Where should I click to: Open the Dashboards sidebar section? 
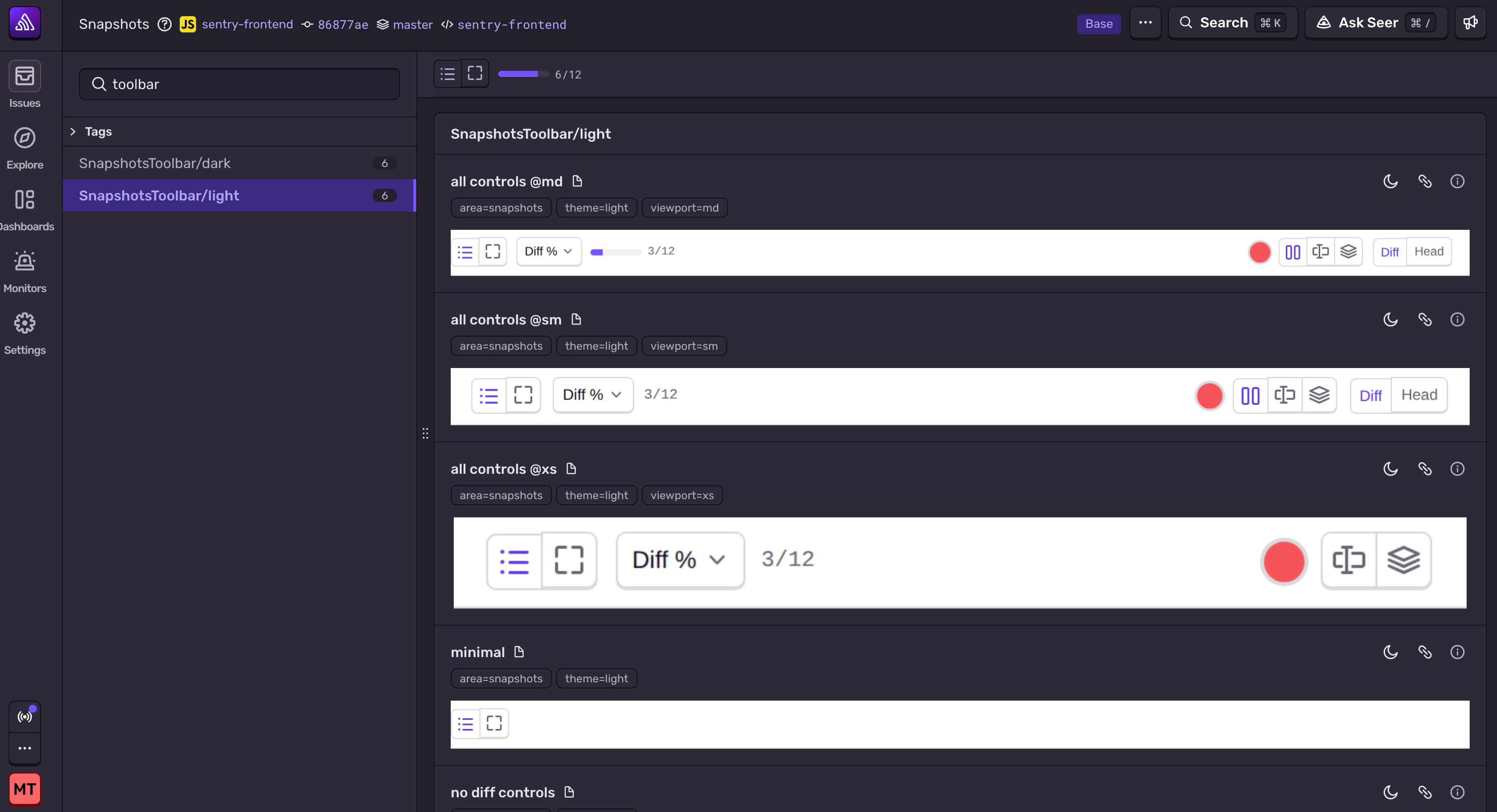tap(24, 210)
